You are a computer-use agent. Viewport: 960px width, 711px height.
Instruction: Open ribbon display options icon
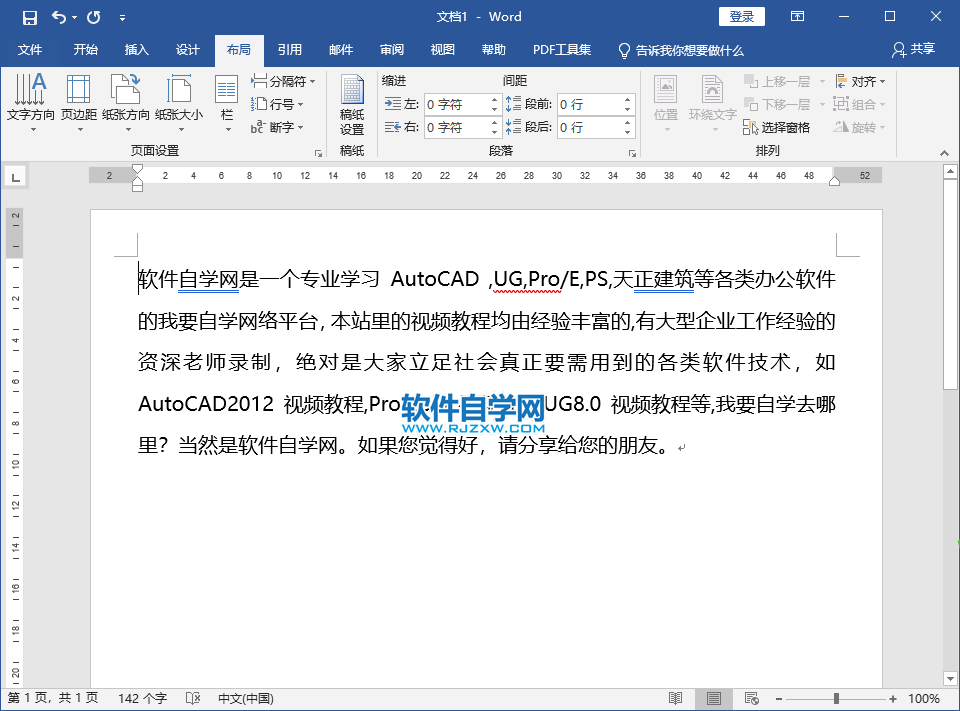point(797,17)
